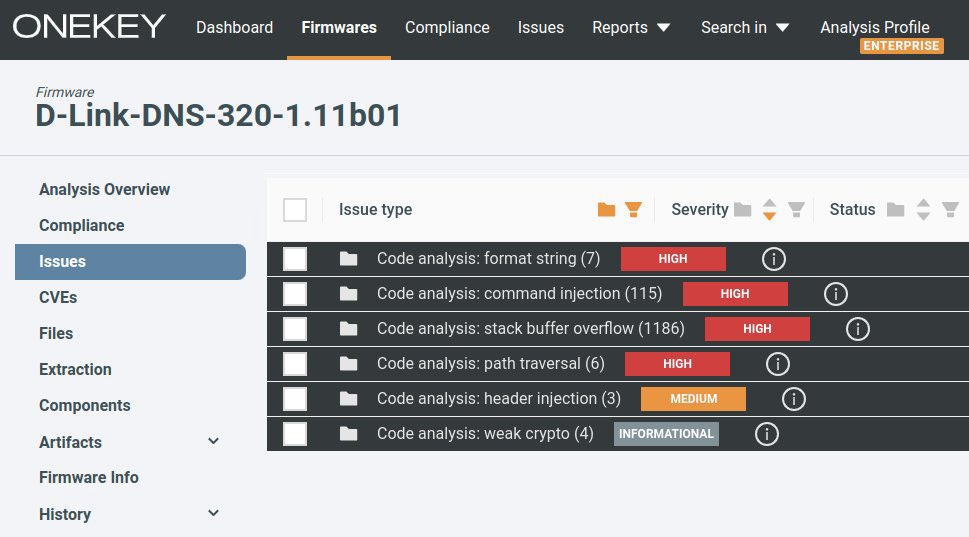Group by Status using folder icon
Screen dimensions: 969x537
895,210
